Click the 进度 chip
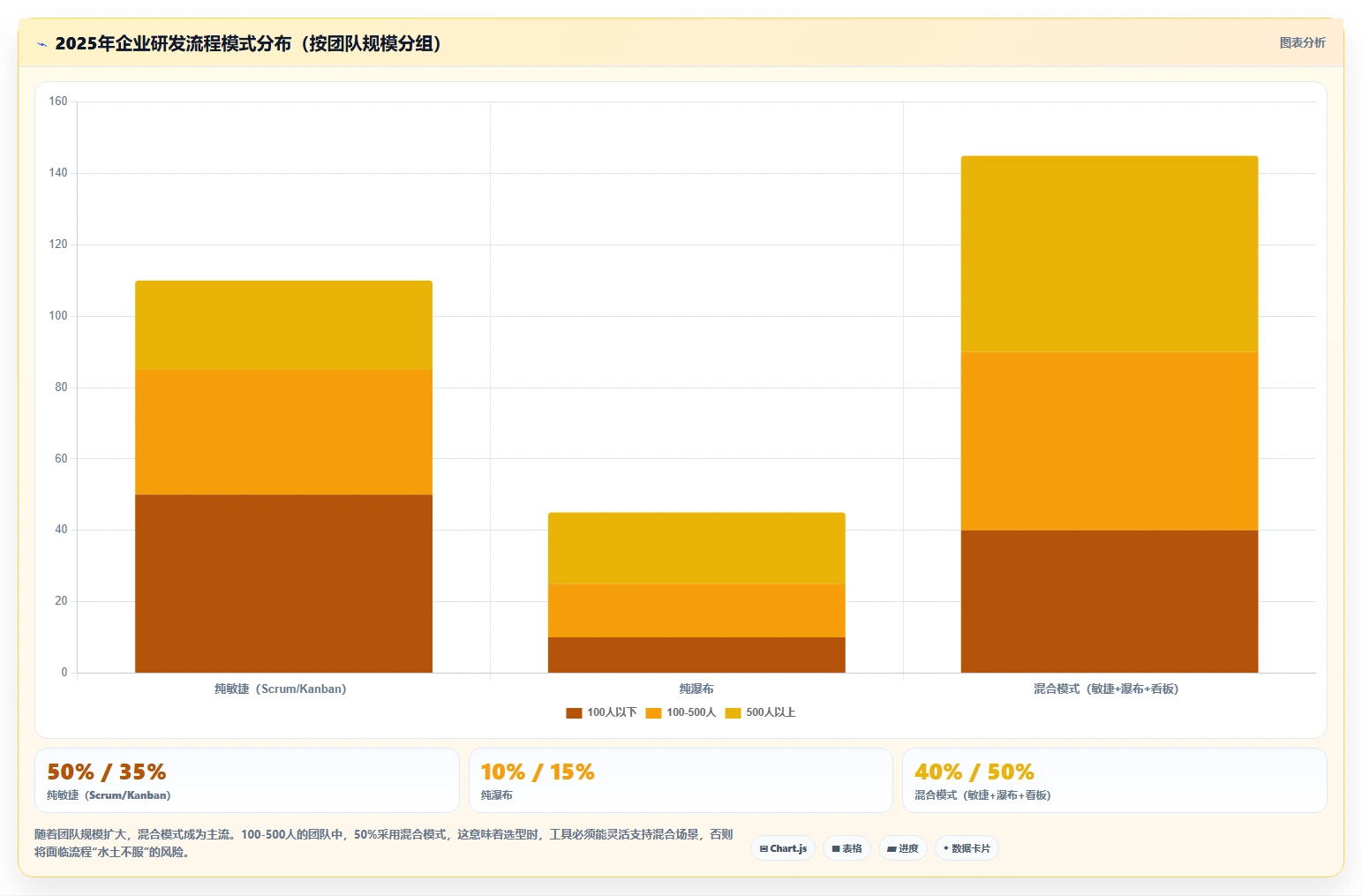This screenshot has width=1362, height=896. [902, 848]
